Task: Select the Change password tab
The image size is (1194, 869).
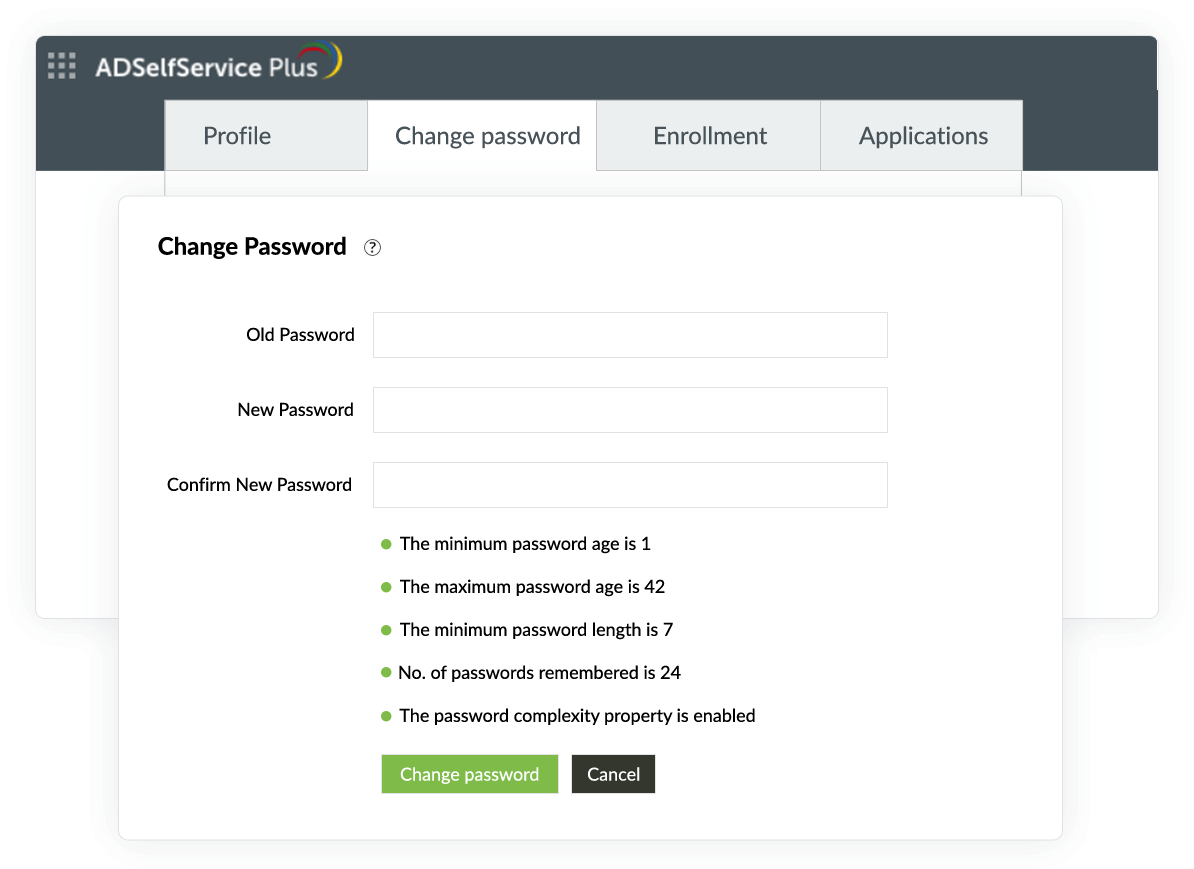Action: [487, 136]
